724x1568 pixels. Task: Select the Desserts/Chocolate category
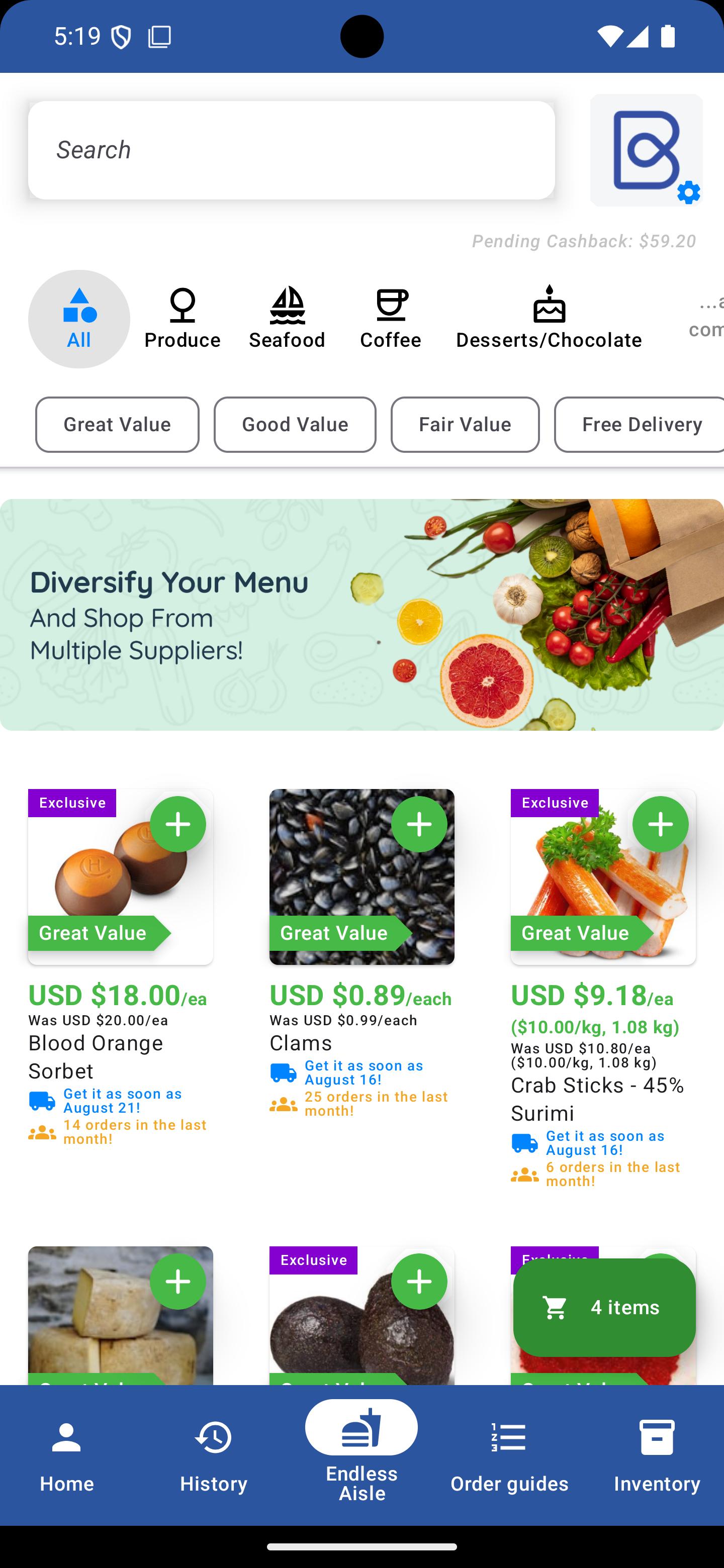(x=549, y=318)
